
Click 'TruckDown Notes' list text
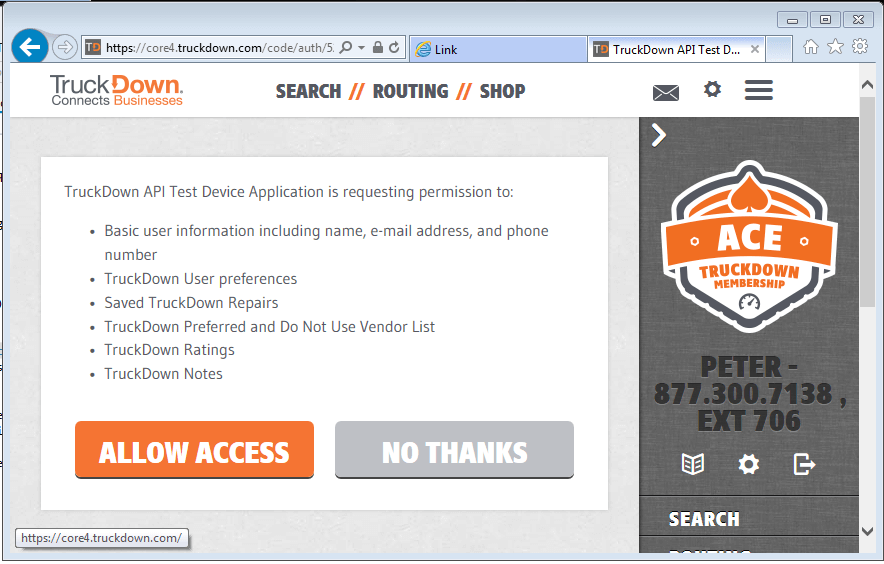(x=163, y=374)
